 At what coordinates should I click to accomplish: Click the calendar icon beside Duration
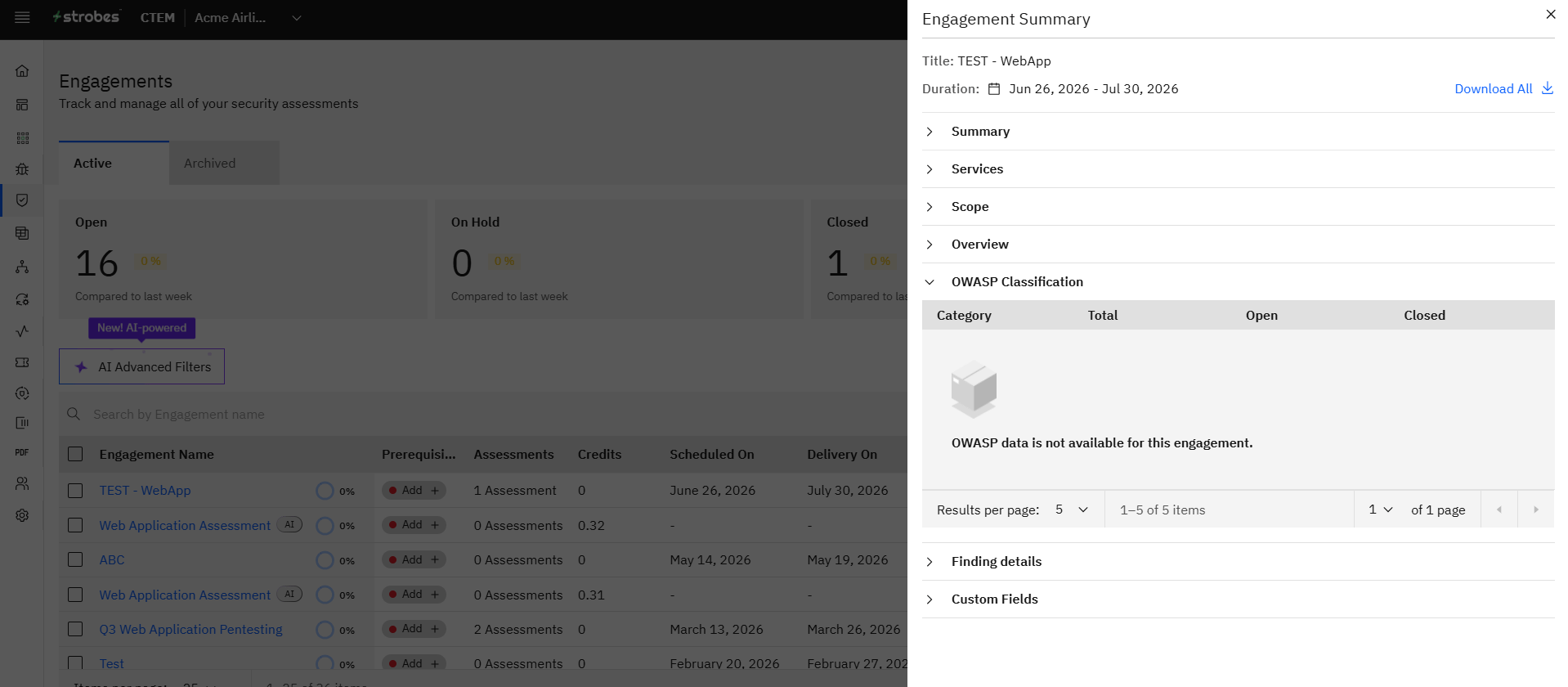[994, 89]
